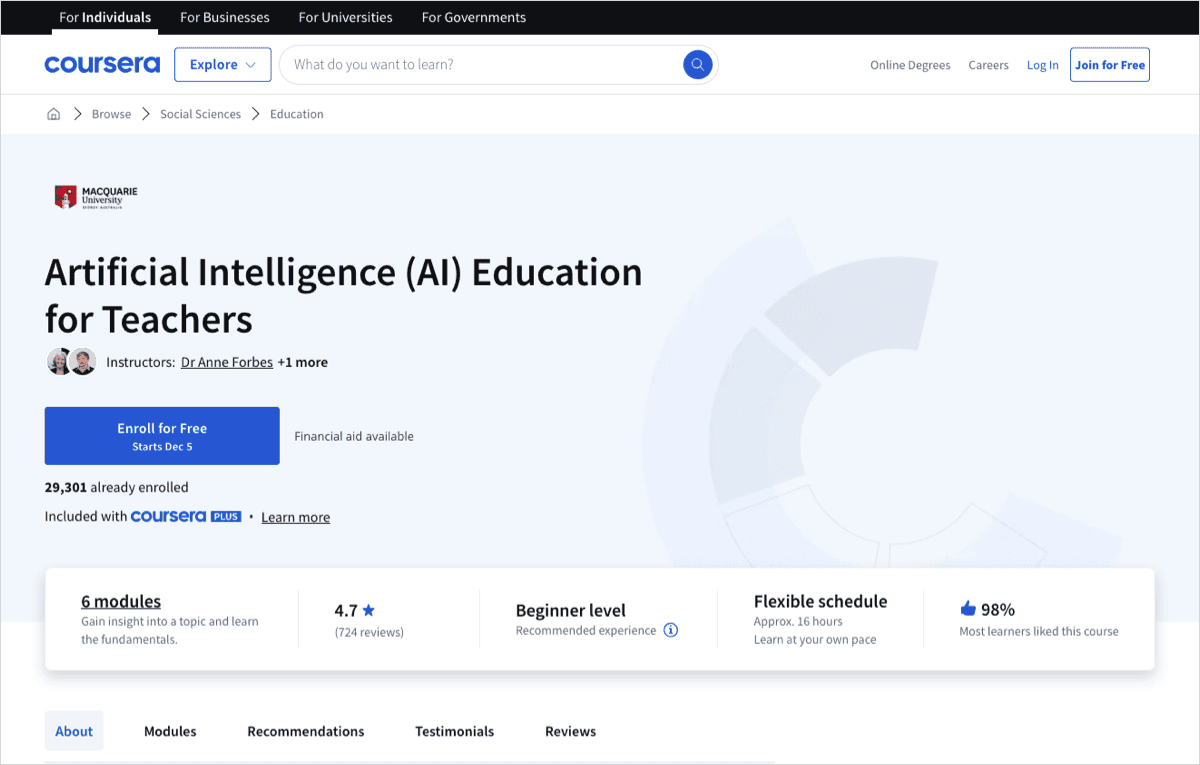The height and width of the screenshot is (765, 1200).
Task: Switch to the Testimonials tab
Action: (455, 731)
